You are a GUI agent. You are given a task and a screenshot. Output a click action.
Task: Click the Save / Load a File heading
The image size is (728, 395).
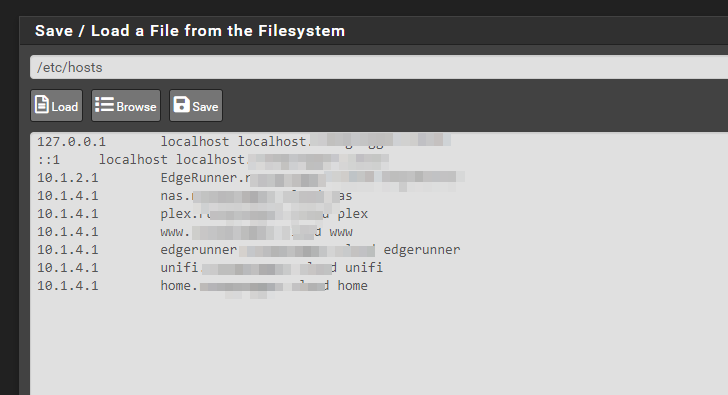click(190, 31)
